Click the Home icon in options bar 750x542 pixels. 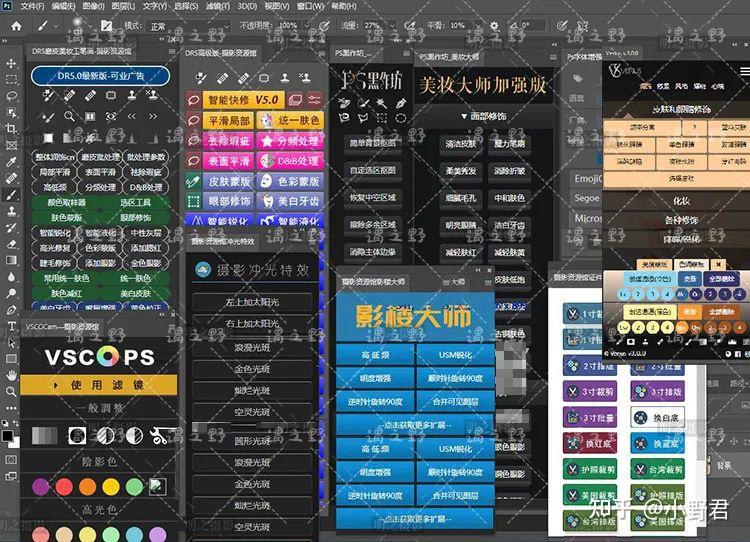(x=16, y=26)
